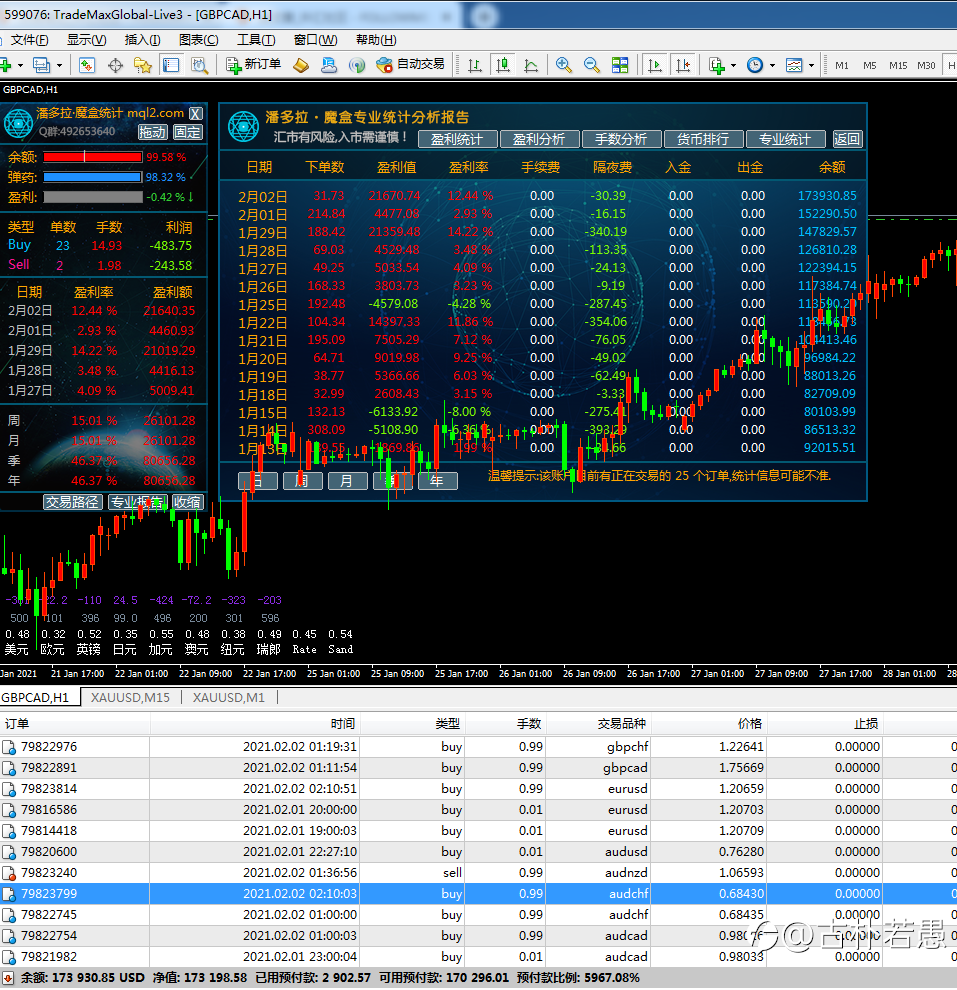Open the 插入(I) menu
The width and height of the screenshot is (957, 990).
click(x=143, y=40)
